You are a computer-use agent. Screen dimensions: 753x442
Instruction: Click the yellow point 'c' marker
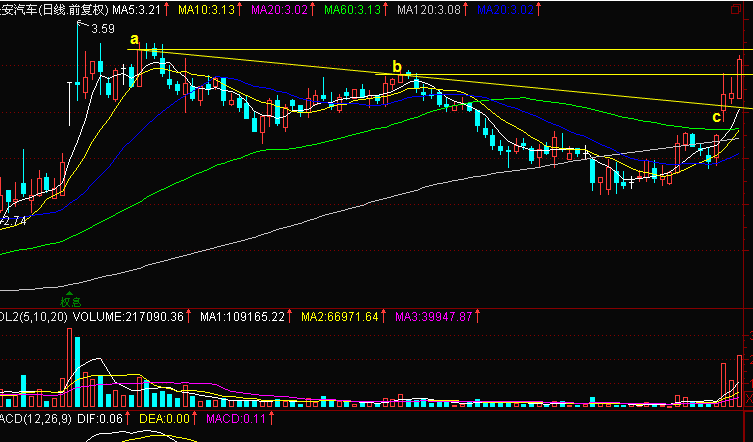click(716, 117)
